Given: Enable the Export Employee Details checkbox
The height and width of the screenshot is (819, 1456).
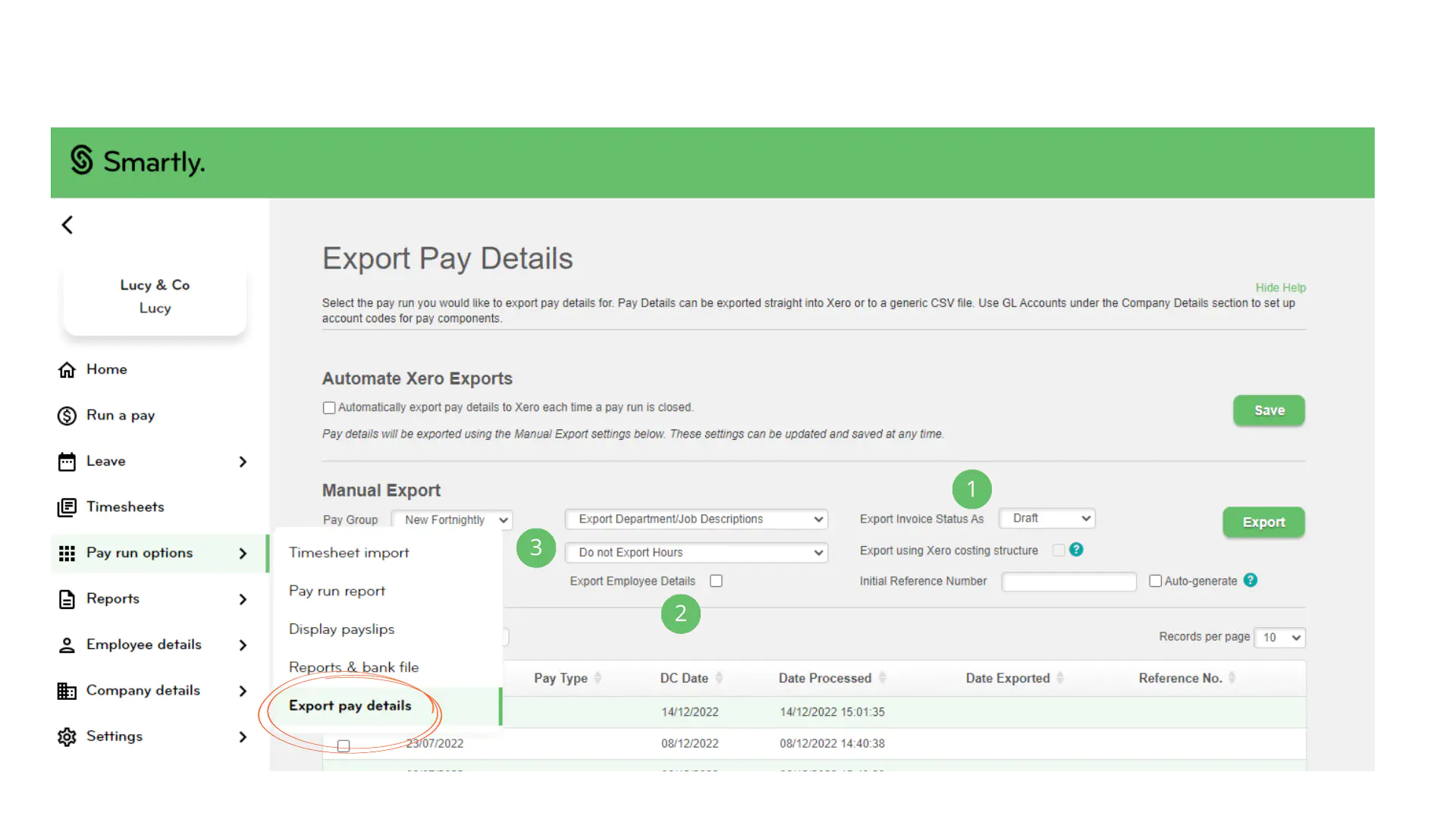Looking at the screenshot, I should click(716, 581).
